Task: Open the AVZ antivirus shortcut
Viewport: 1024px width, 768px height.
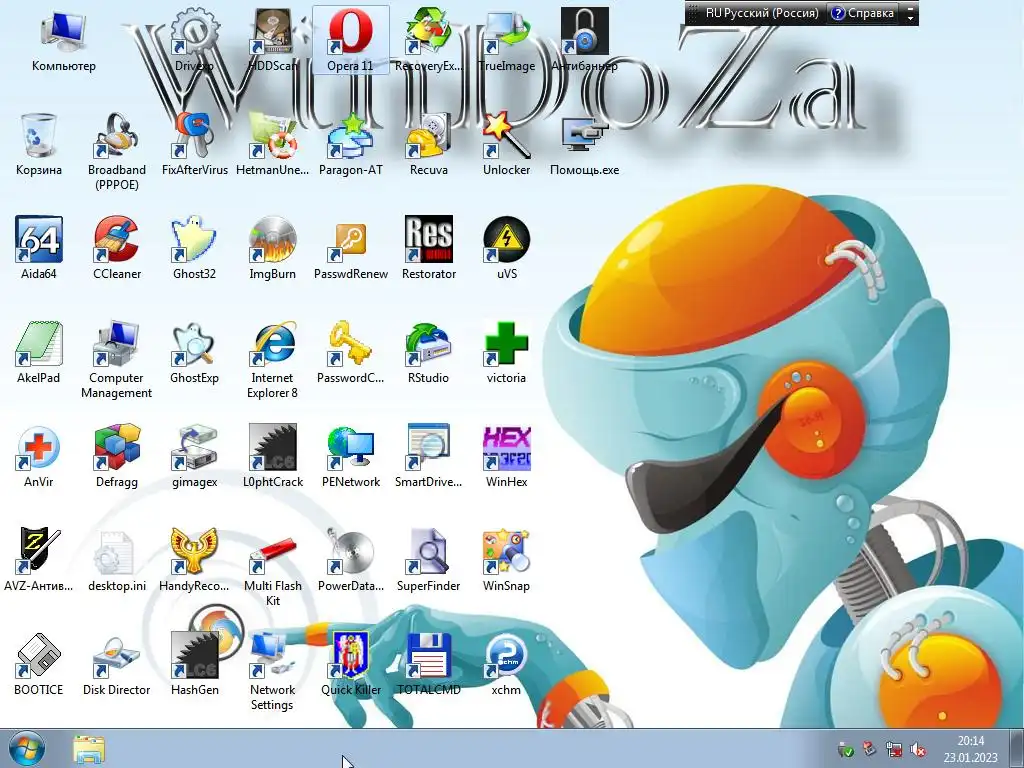Action: (39, 560)
